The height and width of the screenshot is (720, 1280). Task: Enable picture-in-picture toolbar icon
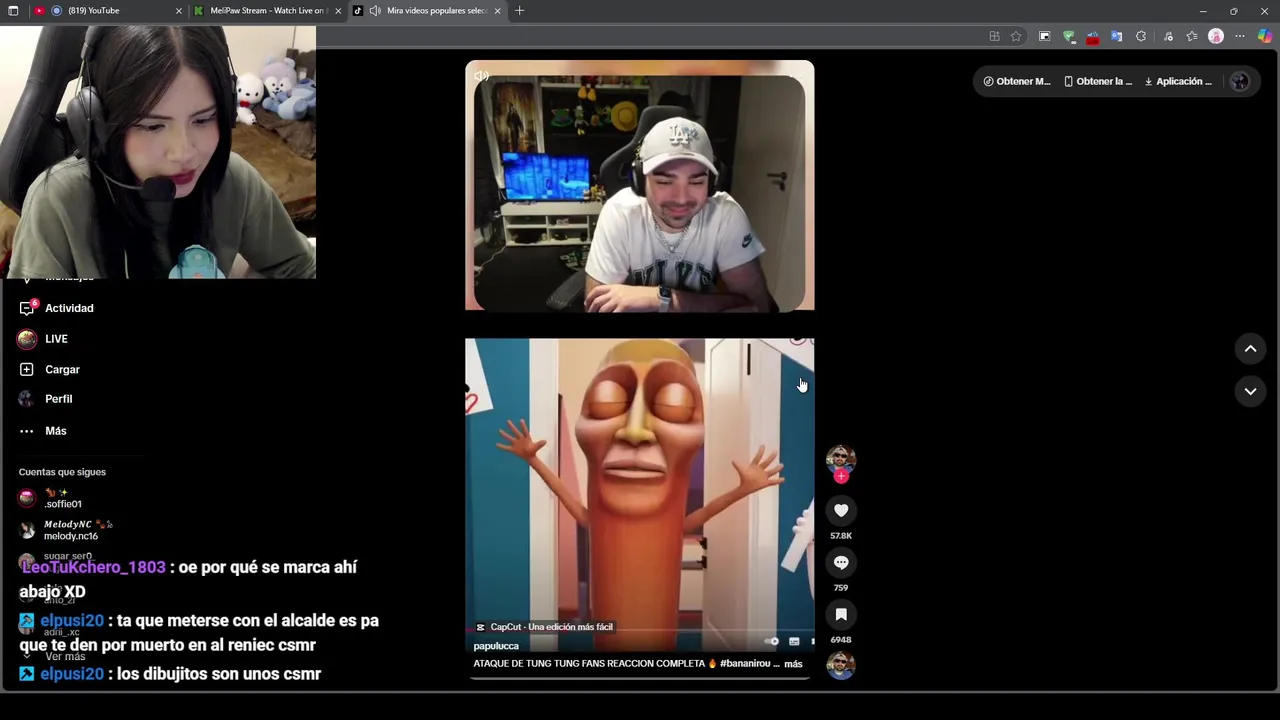click(x=1044, y=37)
